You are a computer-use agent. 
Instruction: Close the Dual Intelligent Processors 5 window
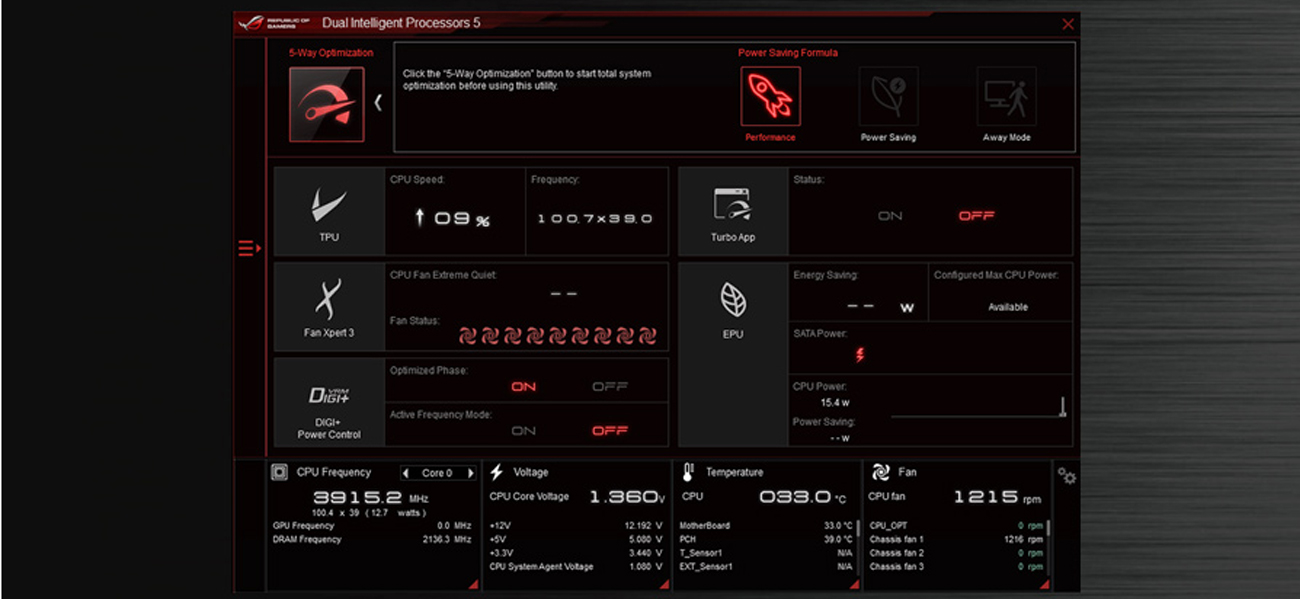(x=1068, y=24)
